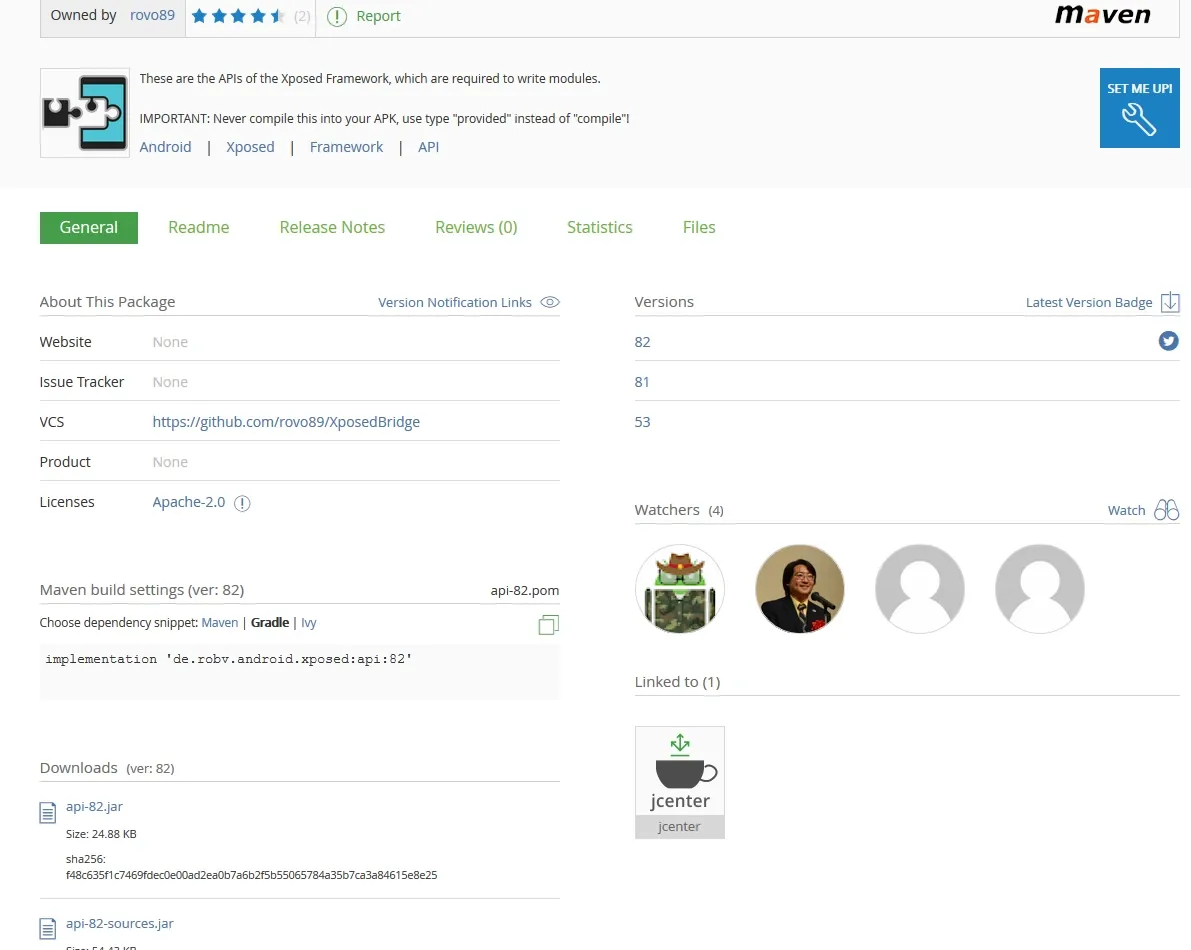Open version 53
Screen dimensions: 1191x950
643,422
